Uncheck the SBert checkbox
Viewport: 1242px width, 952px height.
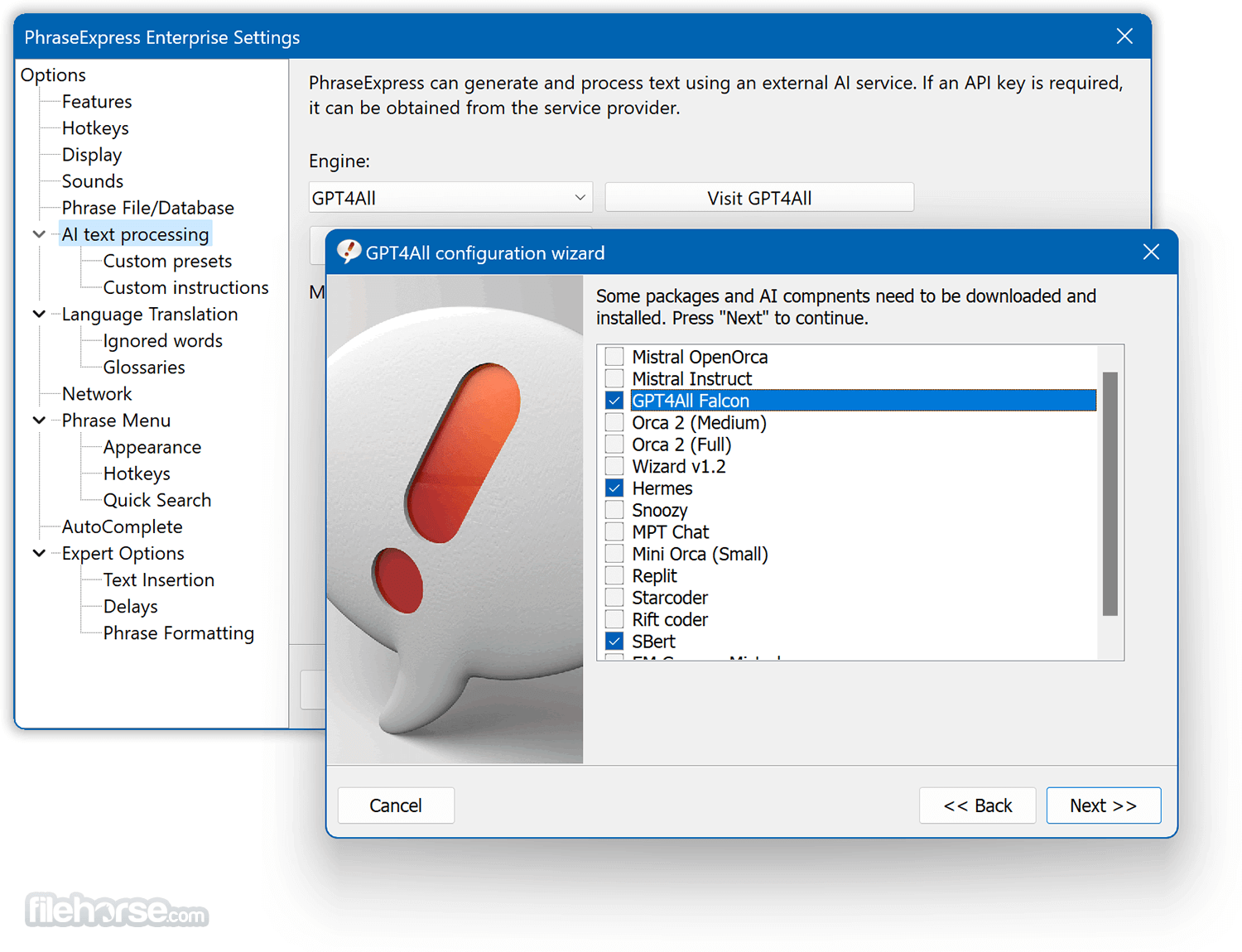coord(614,642)
